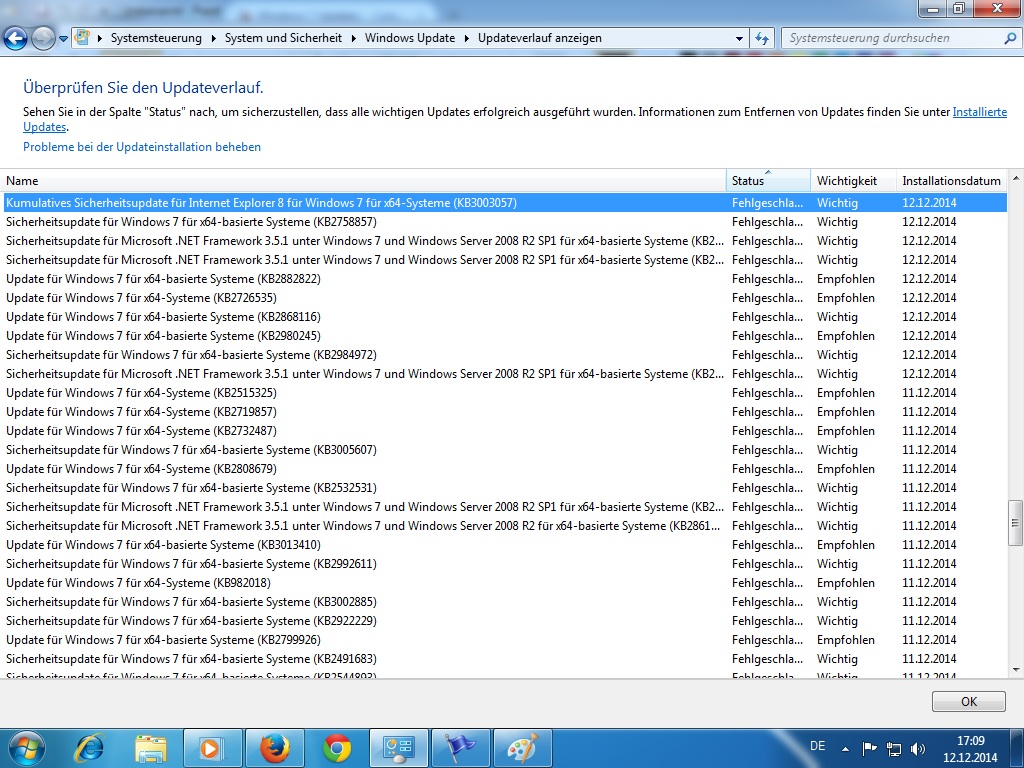Select Update KB2732487 row

[x=505, y=431]
